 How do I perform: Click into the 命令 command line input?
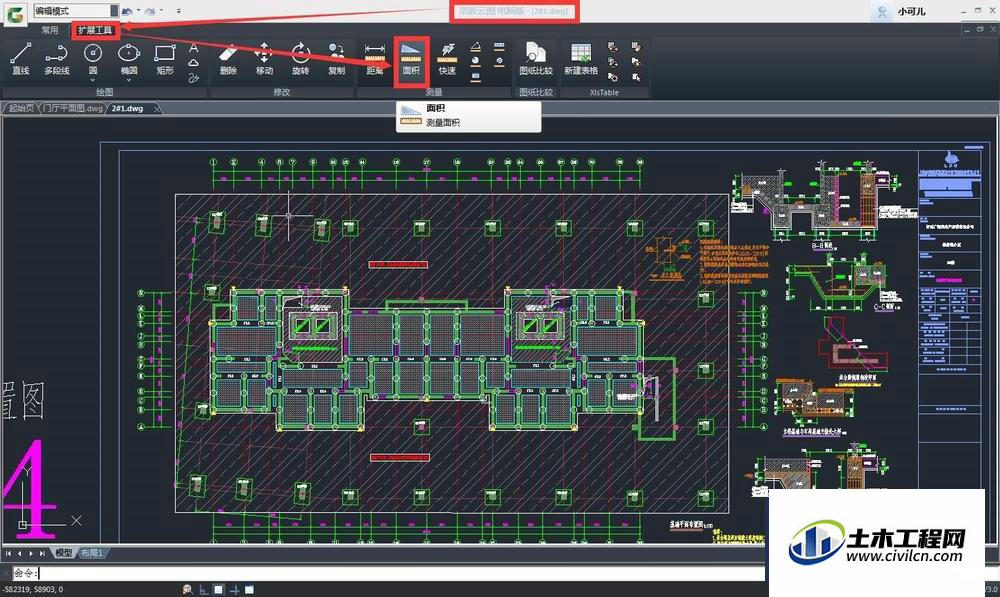(x=389, y=573)
